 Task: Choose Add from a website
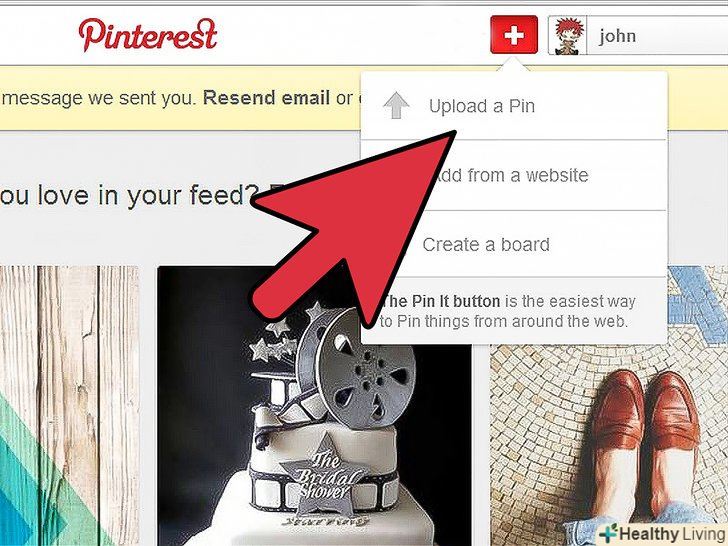point(514,175)
